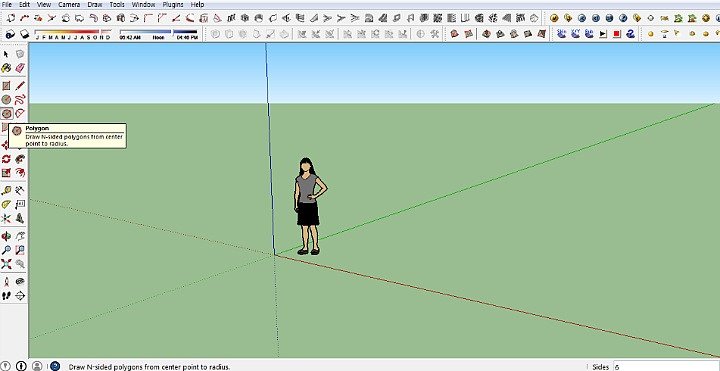The width and height of the screenshot is (720, 371).
Task: Select the Zoom Window tool
Action: pos(20,250)
